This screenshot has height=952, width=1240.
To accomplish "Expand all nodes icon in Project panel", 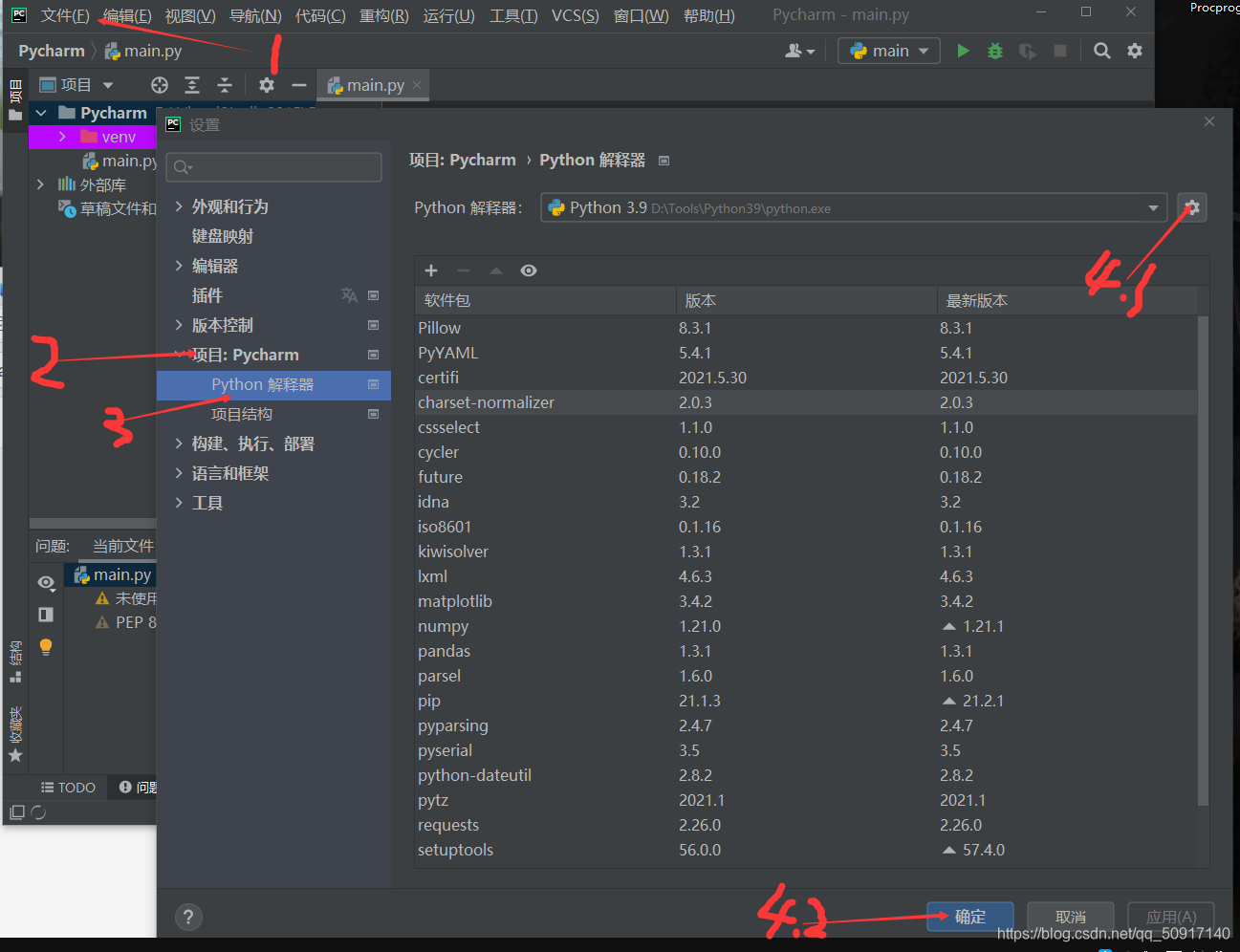I will click(x=192, y=85).
